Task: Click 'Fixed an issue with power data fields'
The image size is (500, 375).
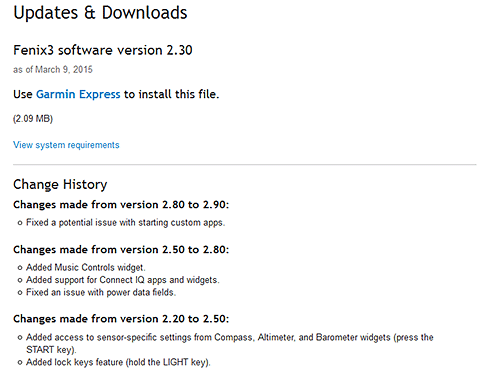Action: [101, 292]
